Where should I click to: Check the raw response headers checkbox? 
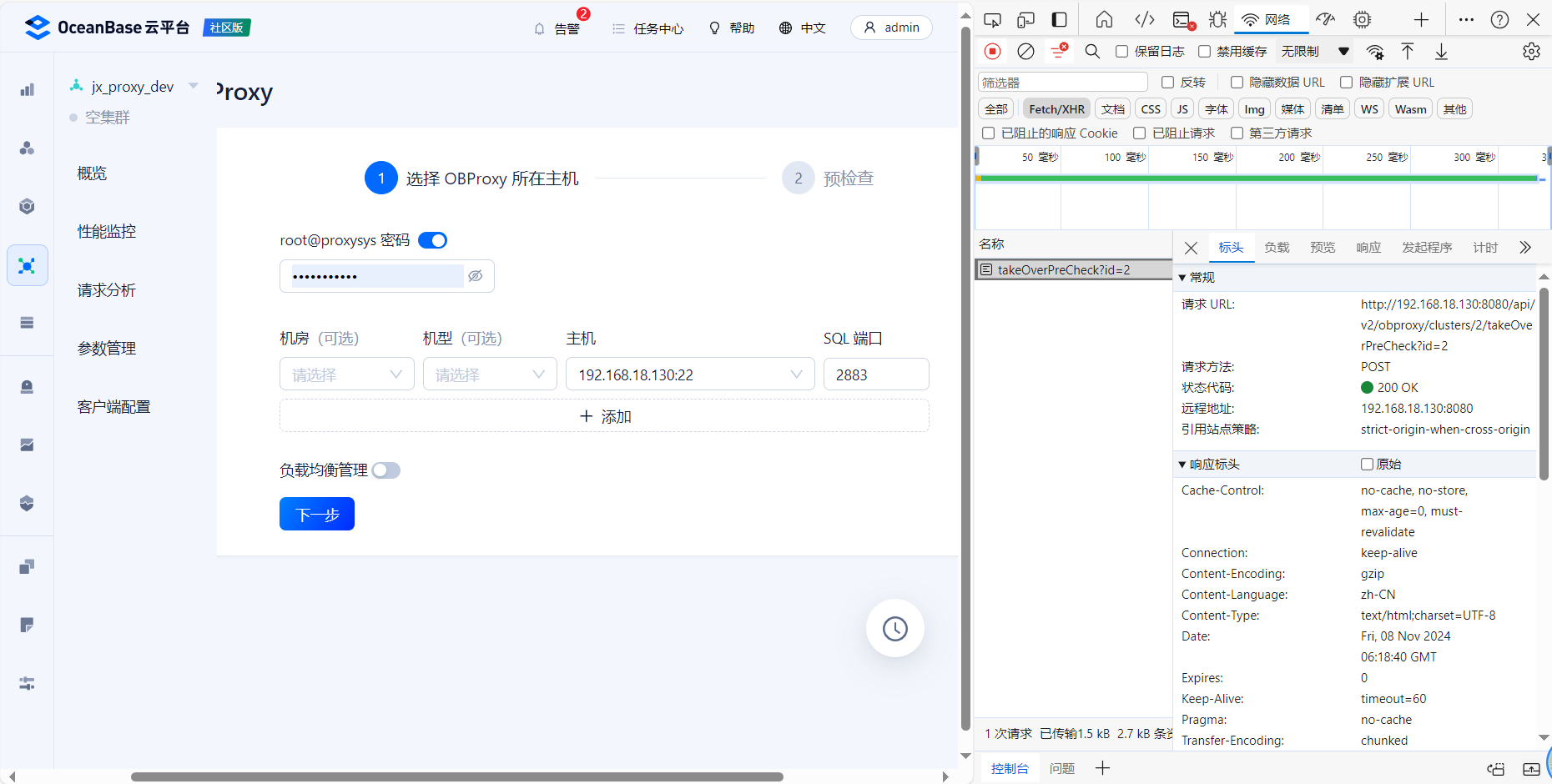[1367, 464]
